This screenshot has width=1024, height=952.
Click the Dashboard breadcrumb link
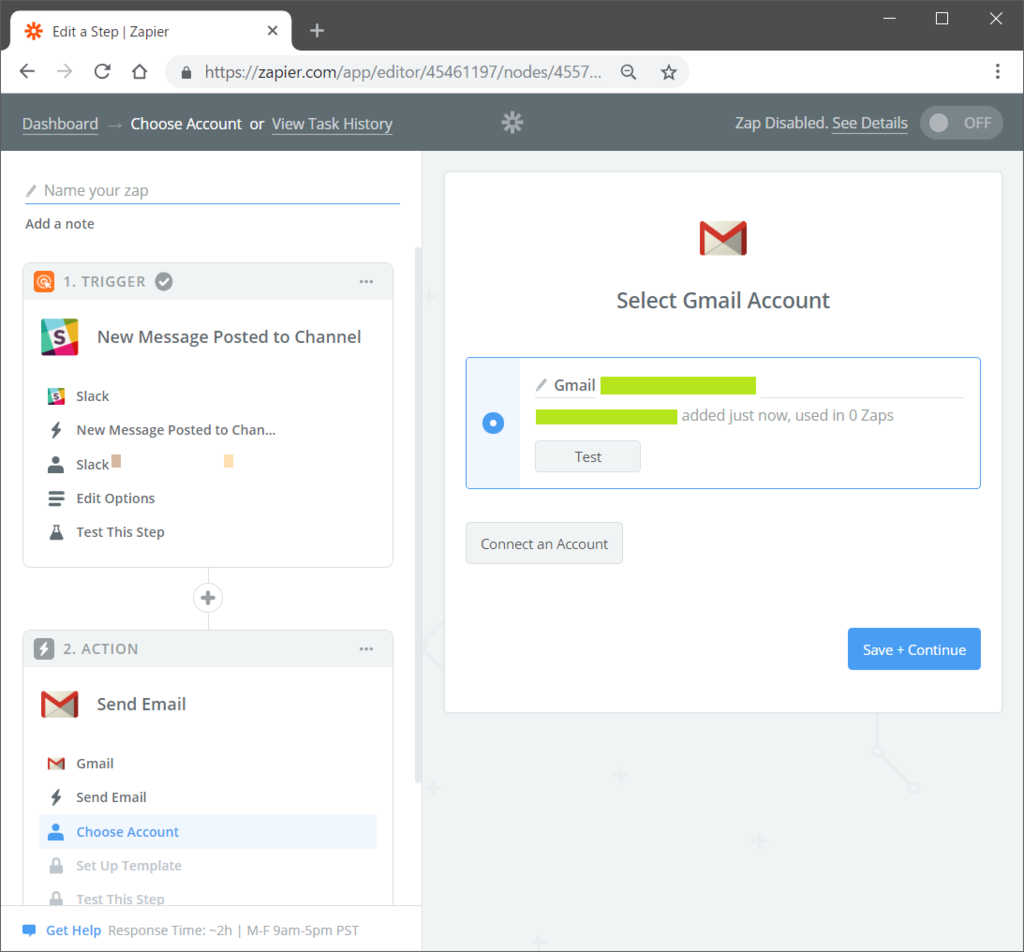click(60, 124)
